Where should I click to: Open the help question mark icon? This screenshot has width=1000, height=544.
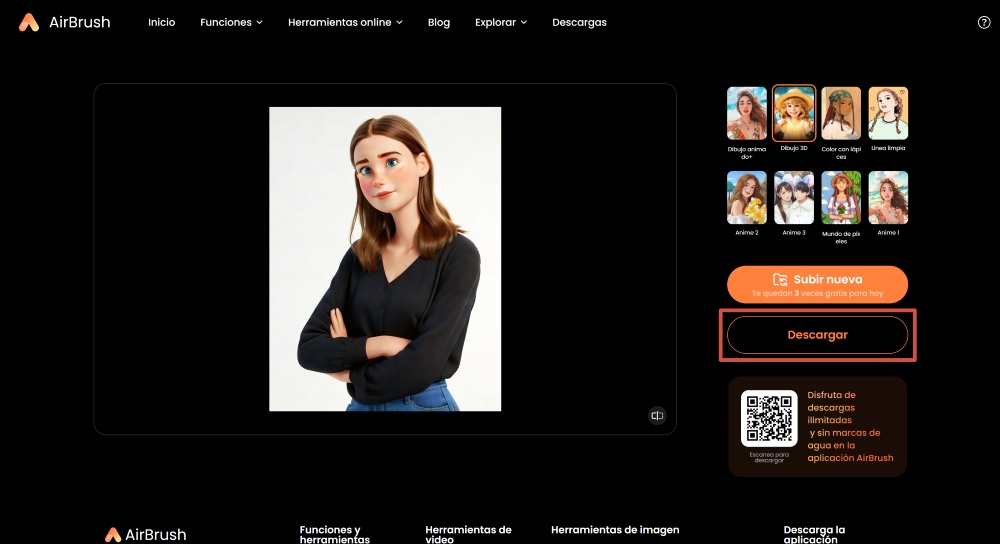[984, 22]
